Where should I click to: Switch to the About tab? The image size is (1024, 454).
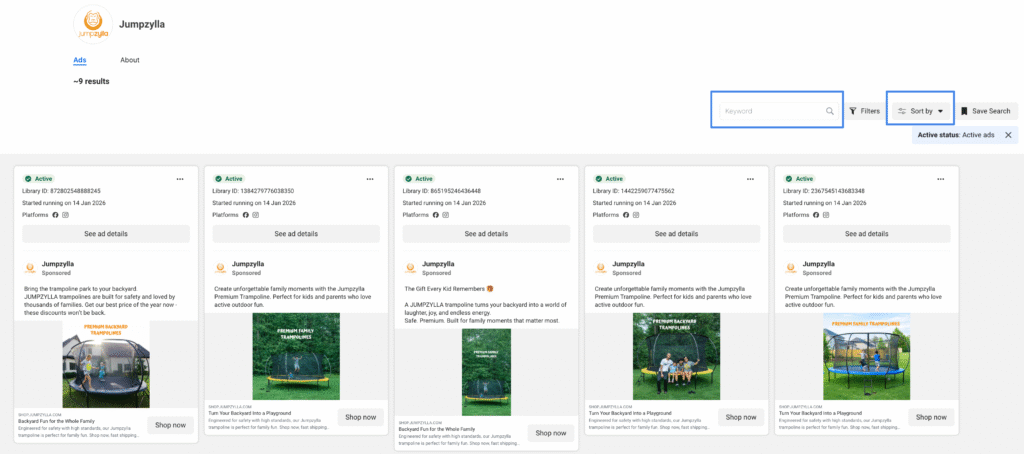click(x=130, y=60)
